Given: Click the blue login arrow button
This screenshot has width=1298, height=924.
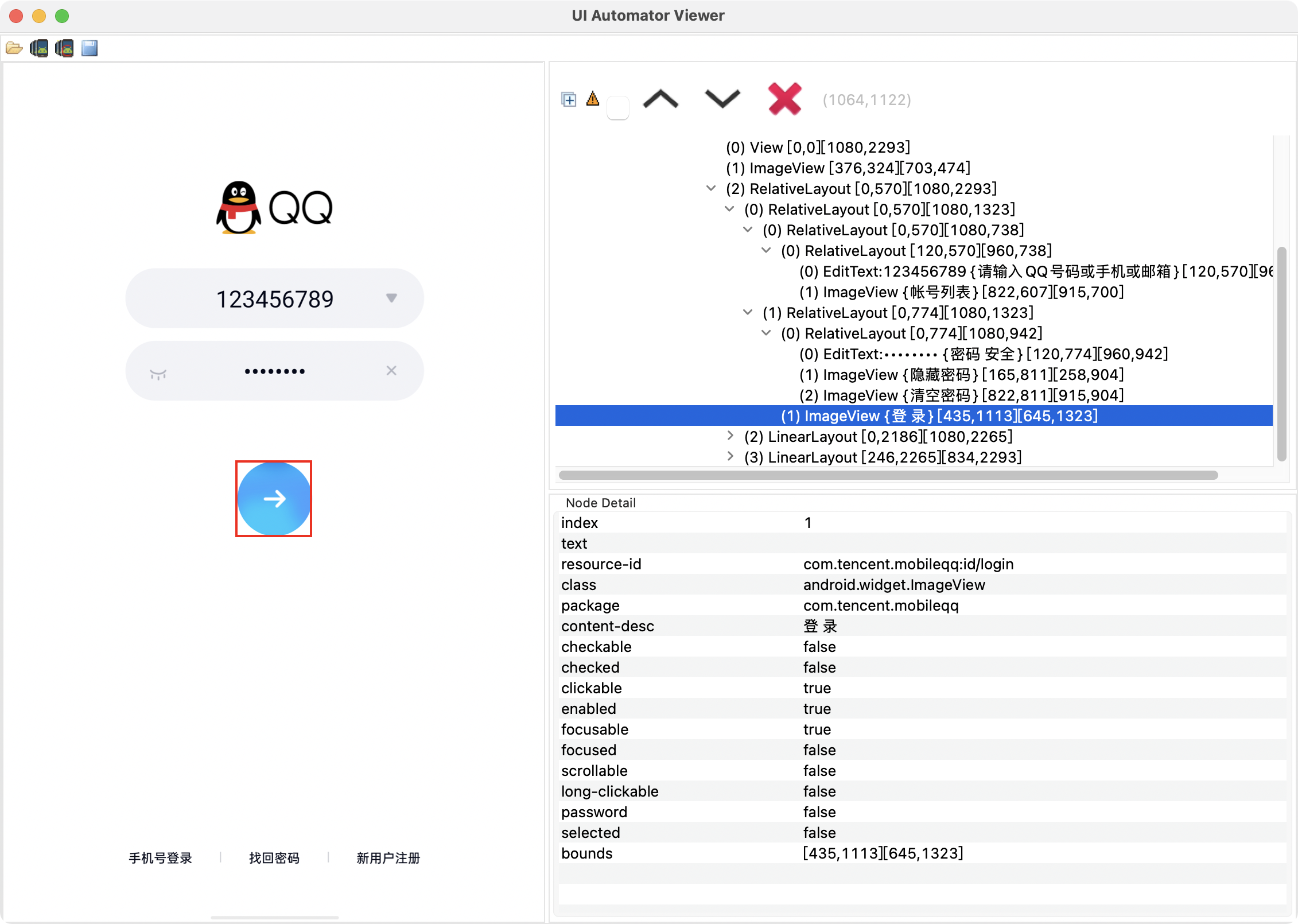Looking at the screenshot, I should pyautogui.click(x=274, y=499).
